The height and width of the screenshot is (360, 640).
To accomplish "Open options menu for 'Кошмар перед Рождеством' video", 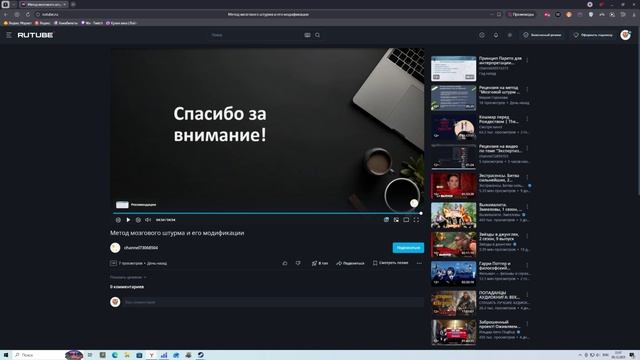I will (x=527, y=119).
